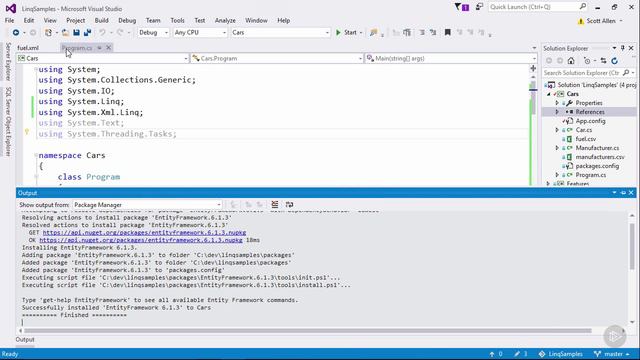Expand the Properties node in Solution Explorer

pyautogui.click(x=557, y=103)
